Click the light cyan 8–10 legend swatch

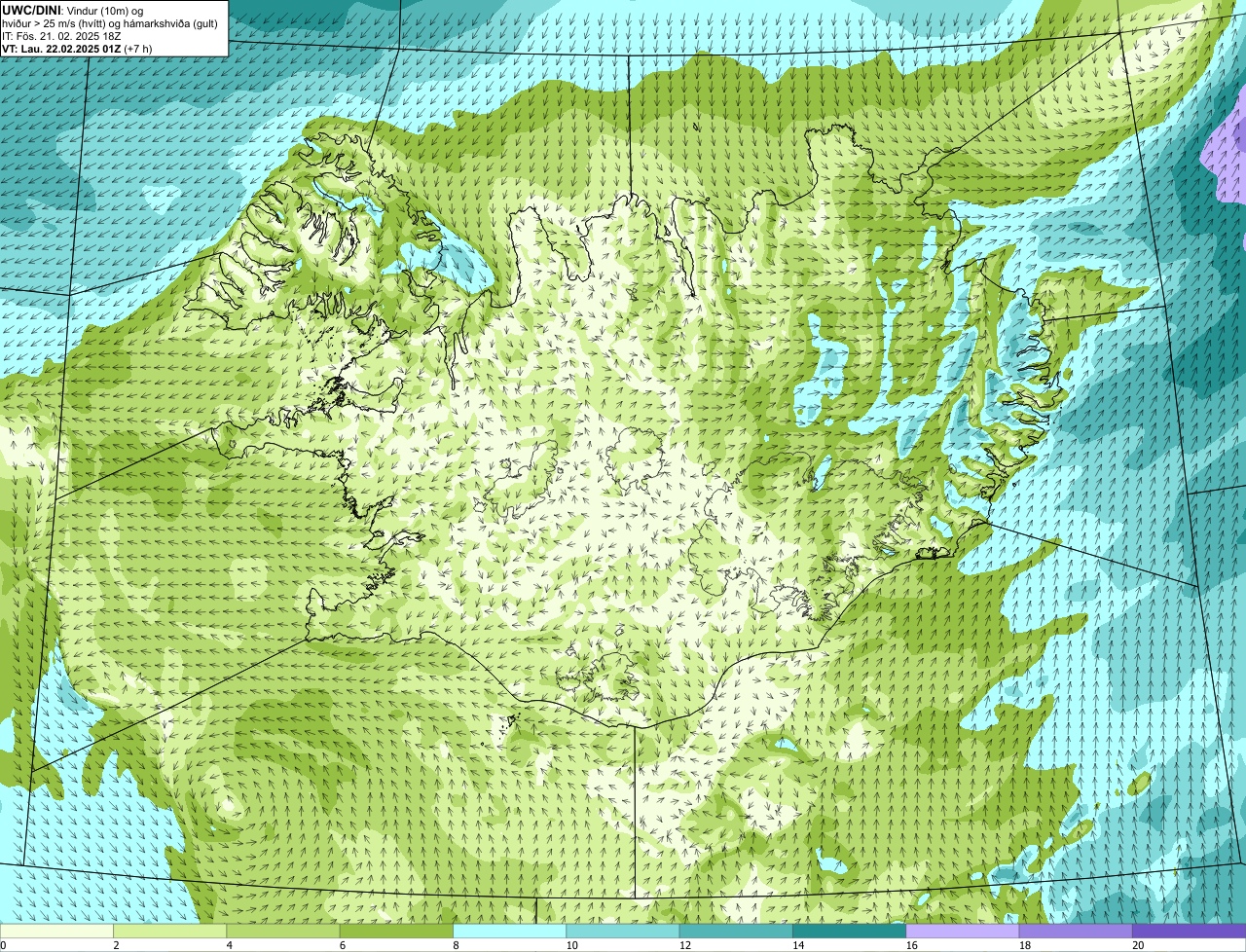click(x=510, y=931)
